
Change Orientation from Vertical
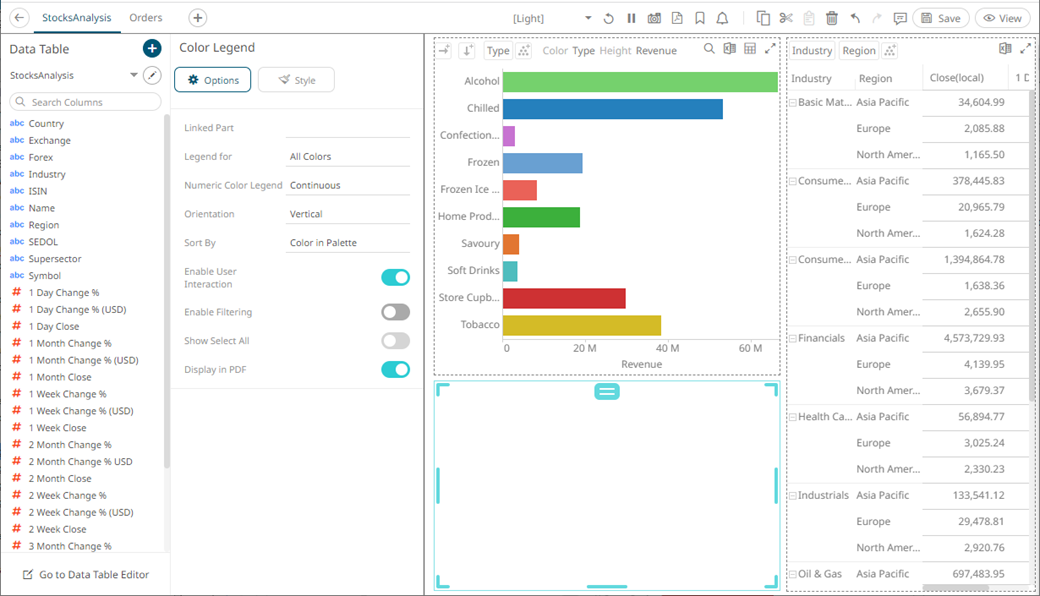coord(348,214)
